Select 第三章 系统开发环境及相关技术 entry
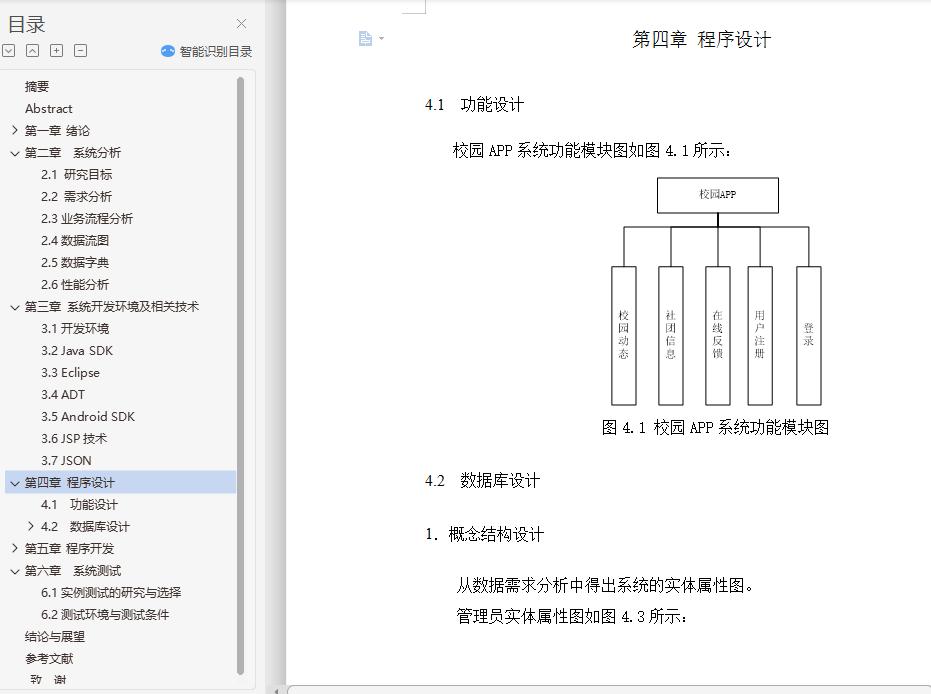931x694 pixels. (112, 306)
